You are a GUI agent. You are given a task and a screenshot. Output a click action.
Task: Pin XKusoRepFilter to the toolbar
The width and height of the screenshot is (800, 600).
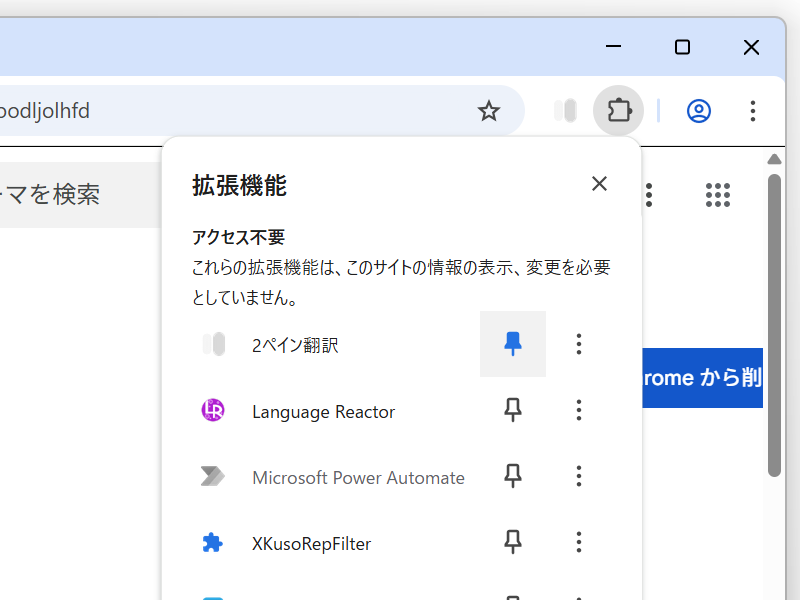point(512,543)
